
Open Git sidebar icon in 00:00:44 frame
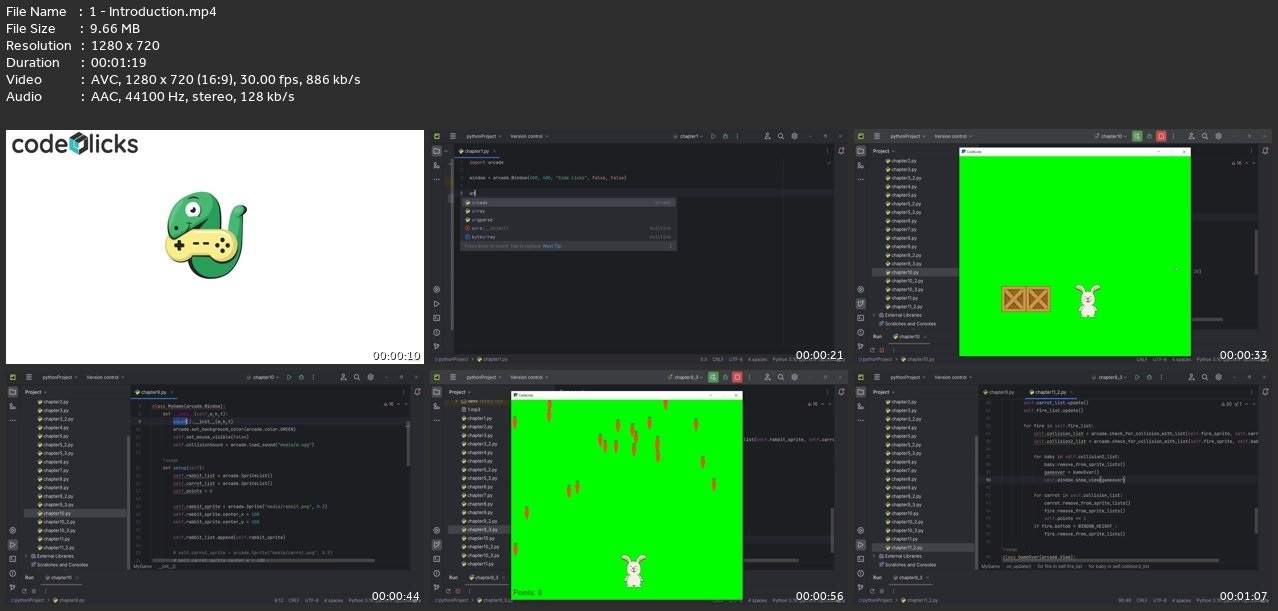[x=12, y=587]
